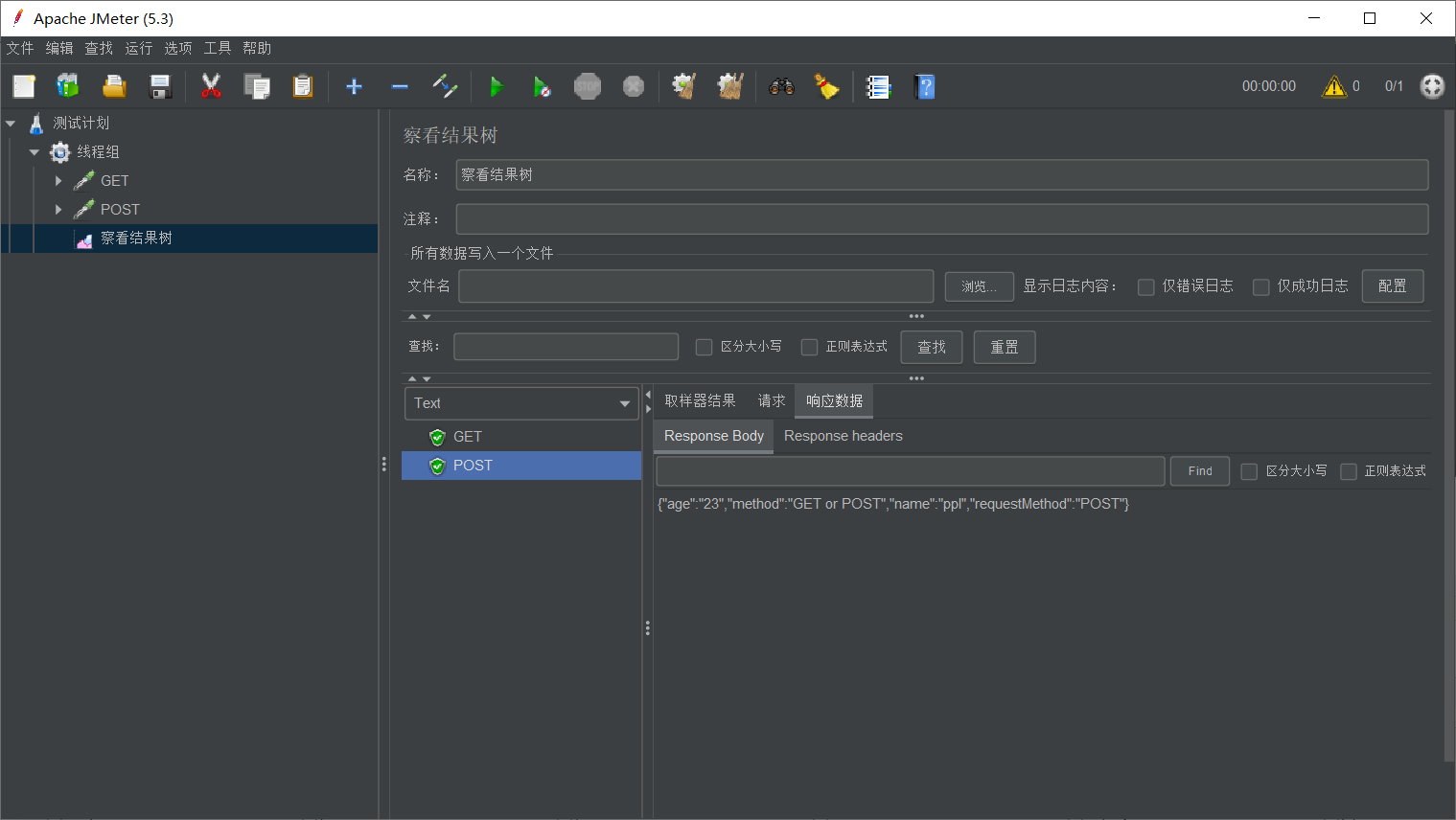Open the 帮助 menu
The height and width of the screenshot is (820, 1456).
coord(257,49)
